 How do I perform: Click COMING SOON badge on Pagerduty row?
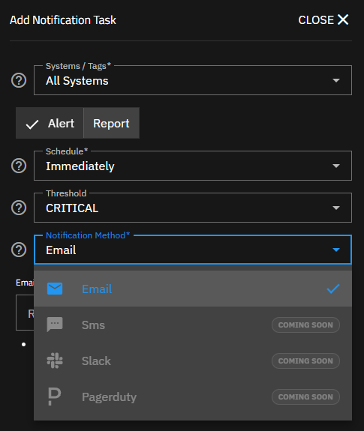pos(306,397)
